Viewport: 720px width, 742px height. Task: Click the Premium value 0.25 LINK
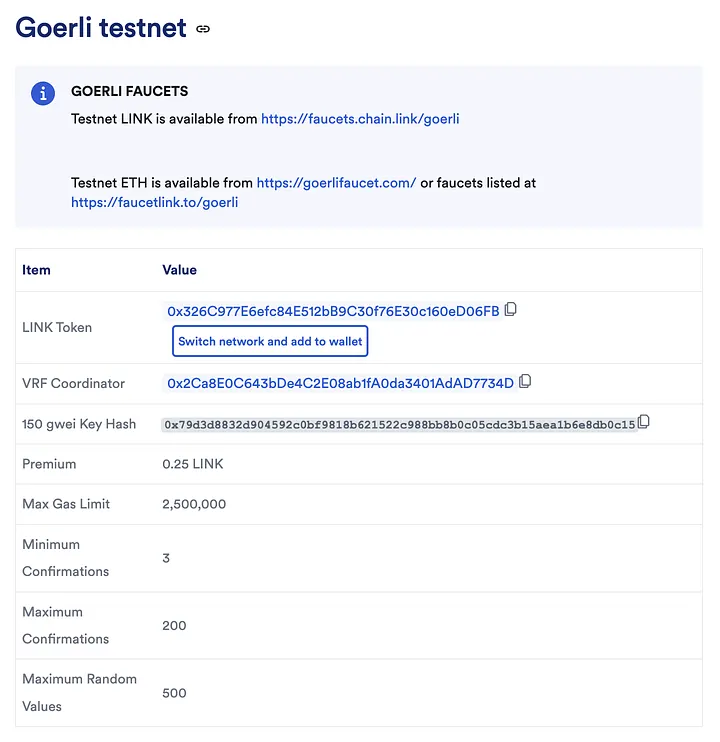click(191, 464)
